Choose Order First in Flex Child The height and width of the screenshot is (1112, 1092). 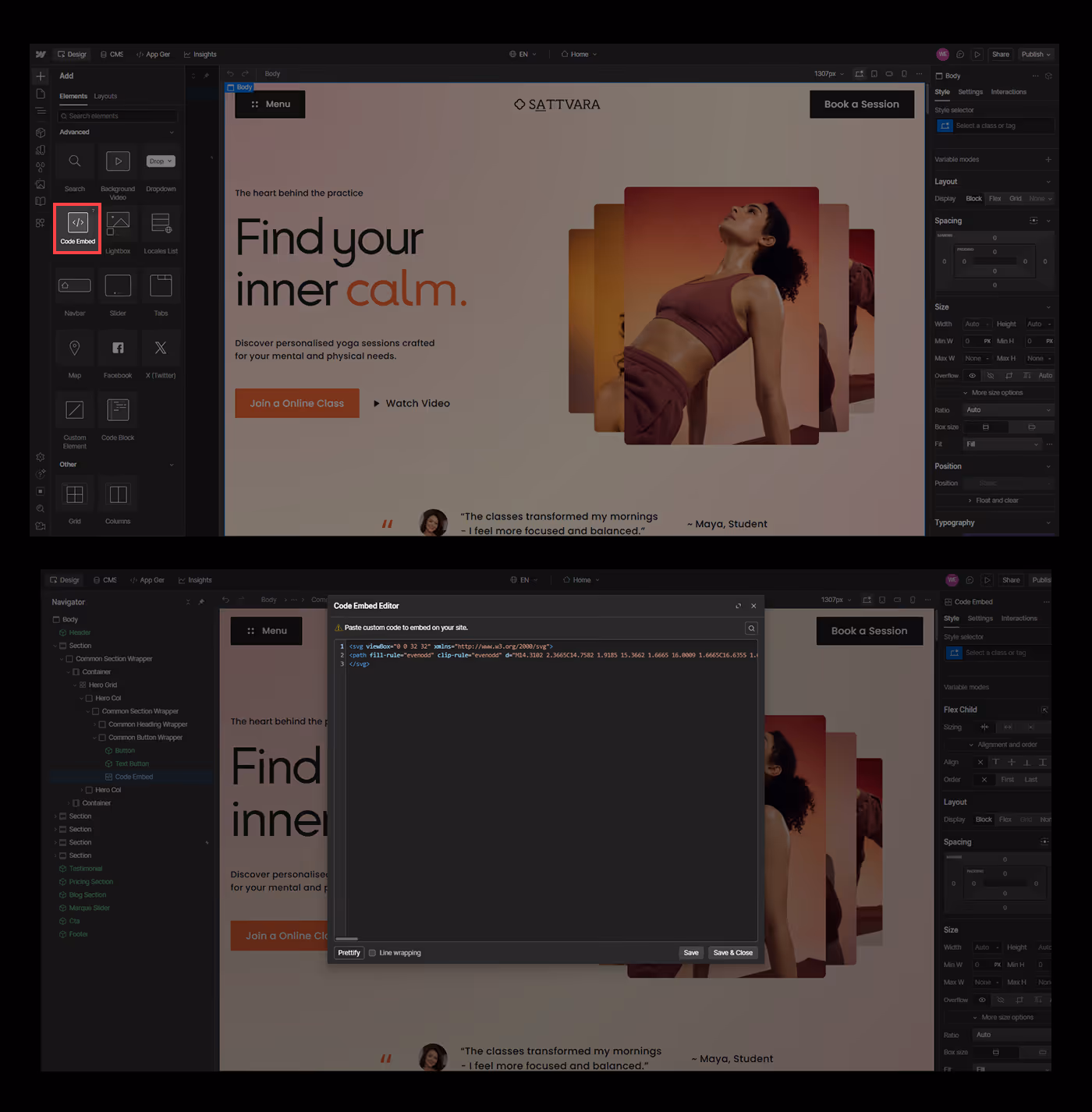[1008, 780]
